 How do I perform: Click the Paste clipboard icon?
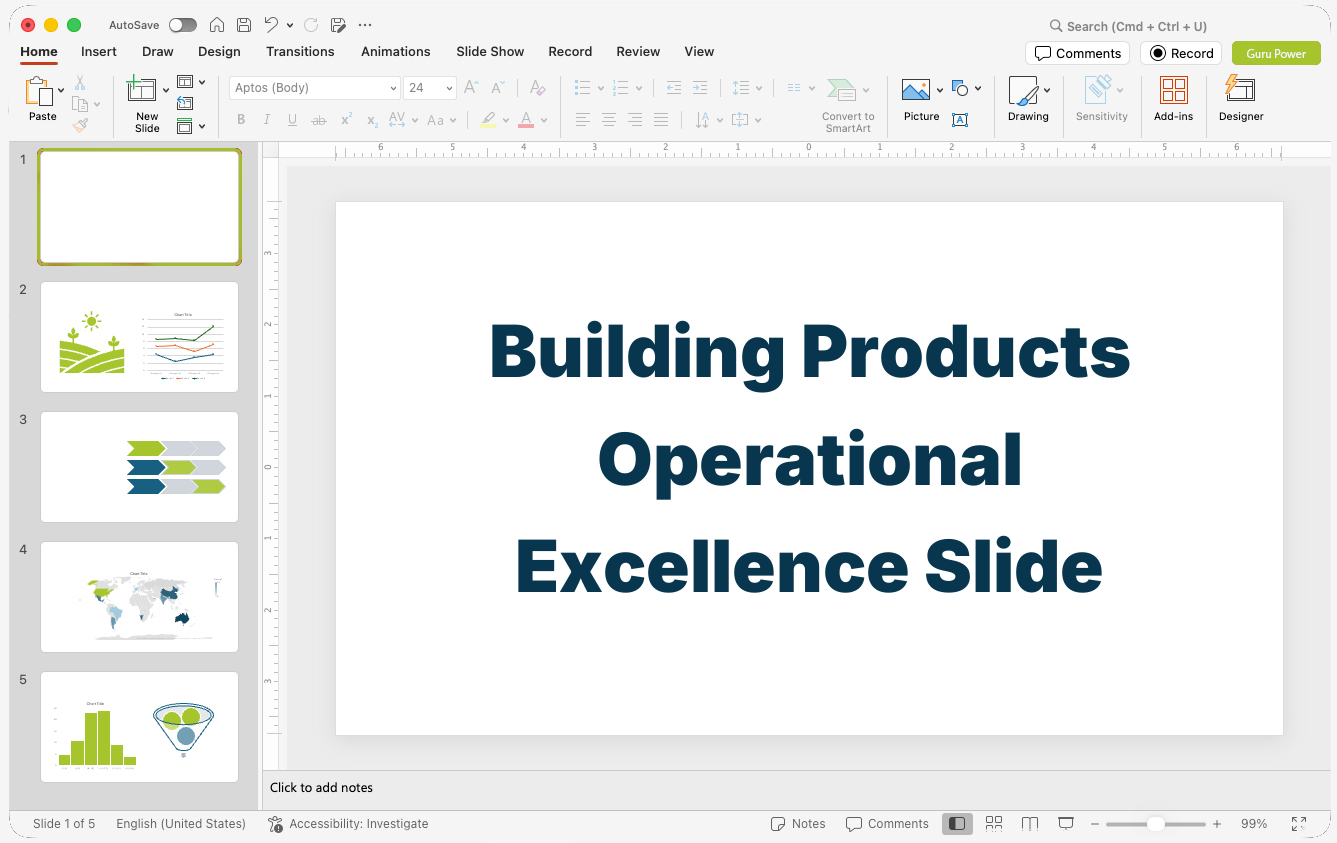tap(40, 92)
